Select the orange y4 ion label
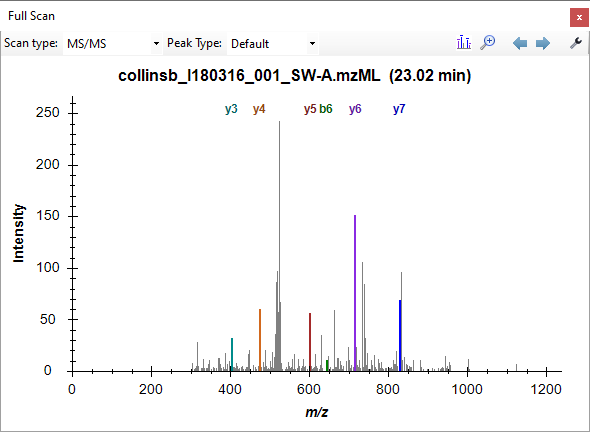The image size is (590, 432). [259, 109]
